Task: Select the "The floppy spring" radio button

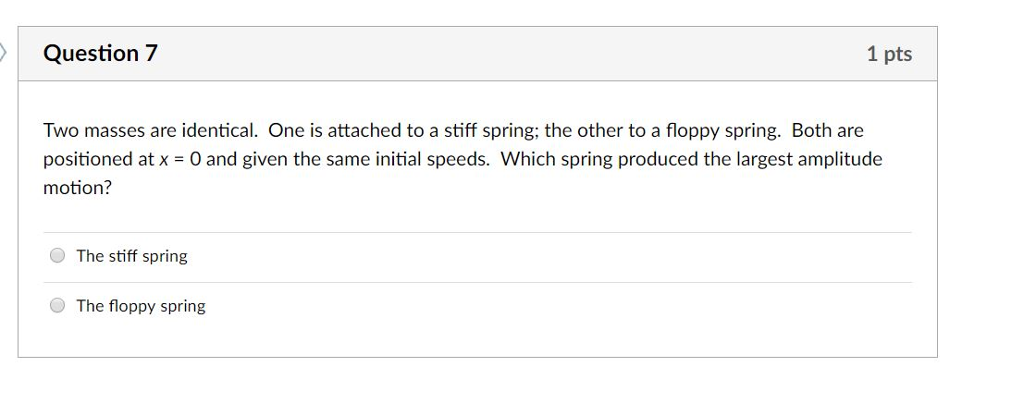Action: click(x=58, y=306)
